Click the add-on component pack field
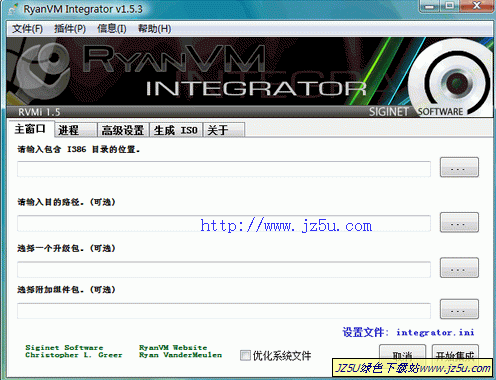This screenshot has height=380, width=496. [x=224, y=311]
